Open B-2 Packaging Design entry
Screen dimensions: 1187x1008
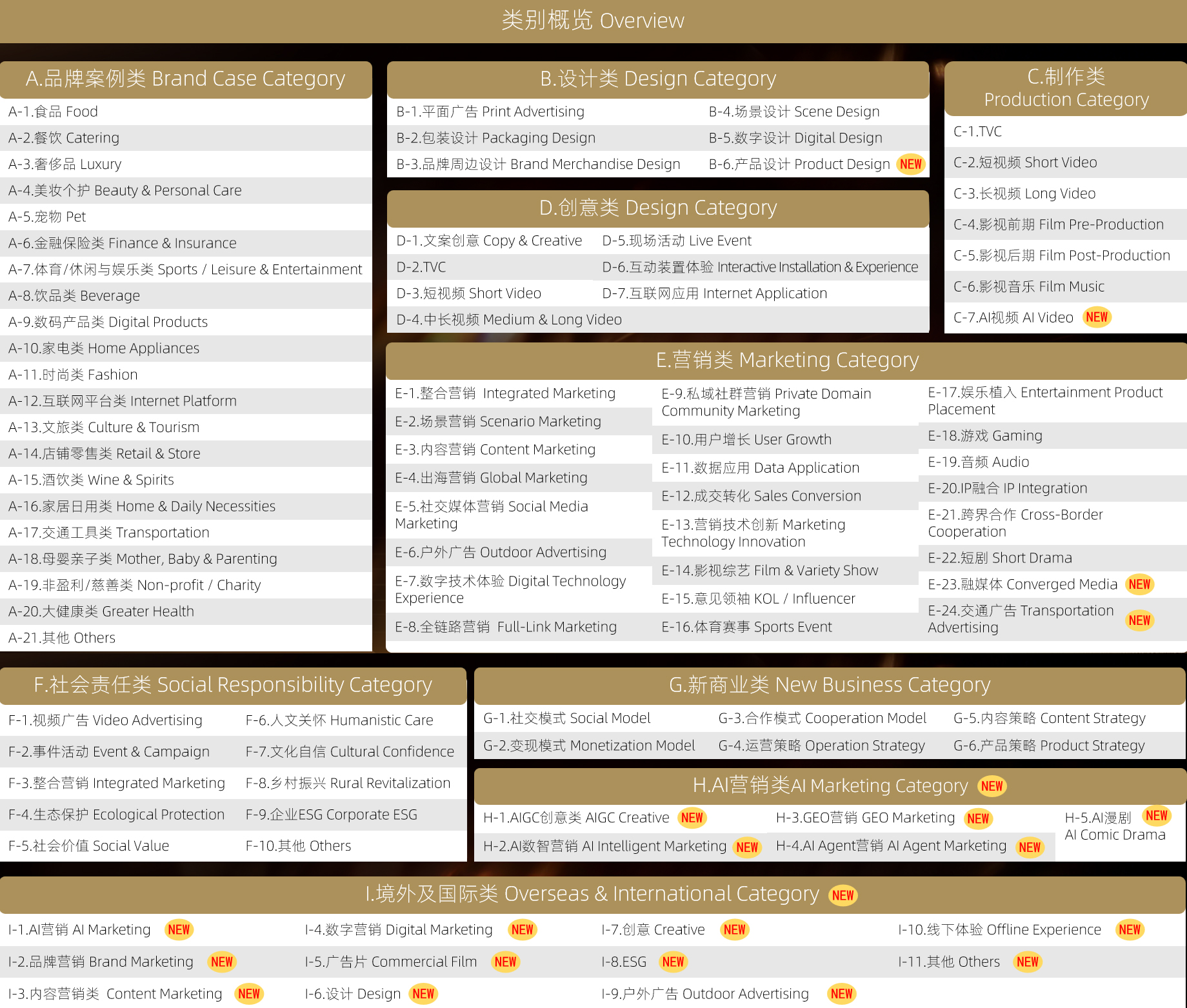[x=495, y=138]
